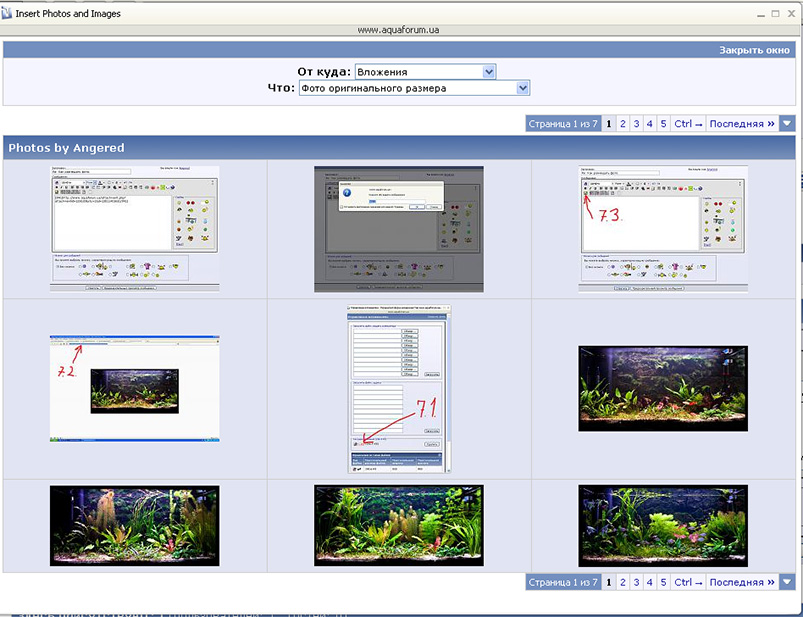Go to page 4 in bottom pagination
The height and width of the screenshot is (617, 803).
coord(649,582)
